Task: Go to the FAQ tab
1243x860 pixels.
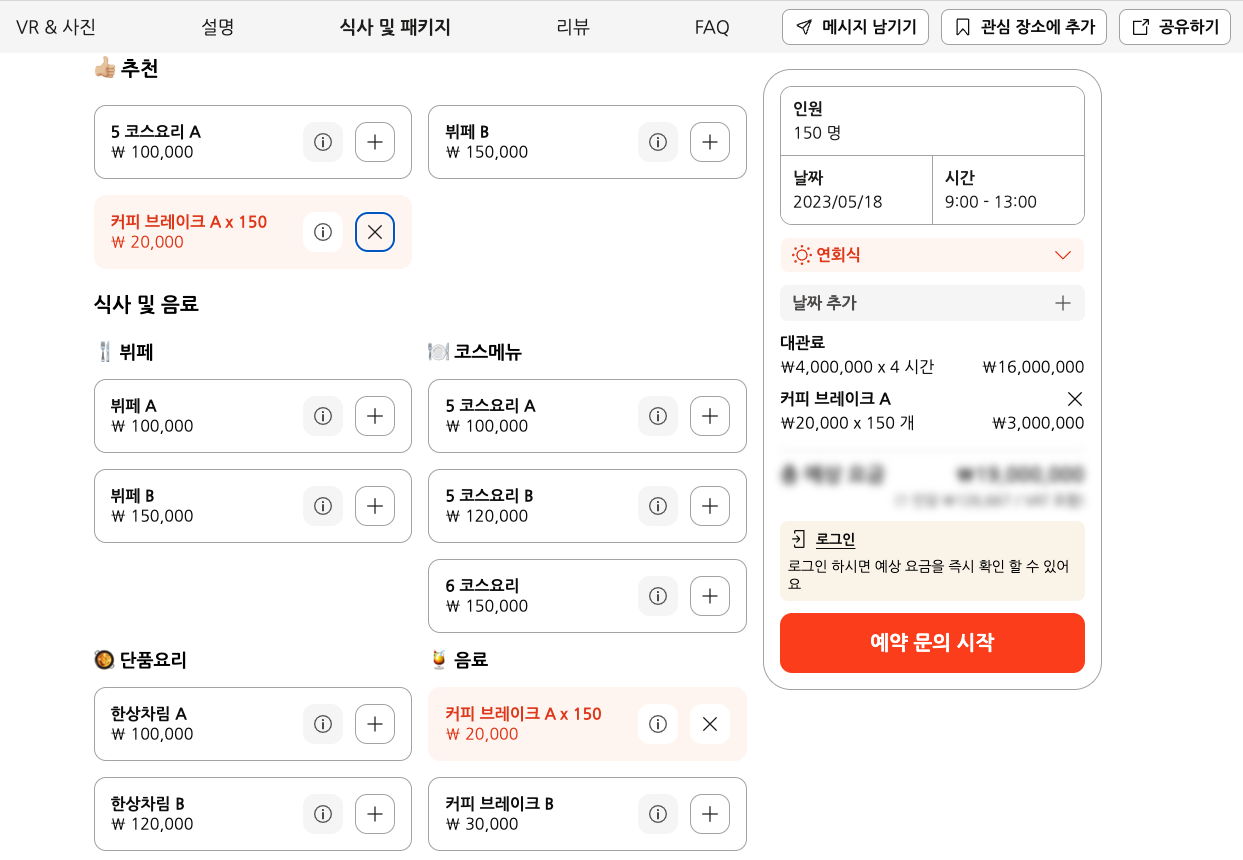Action: pos(712,27)
